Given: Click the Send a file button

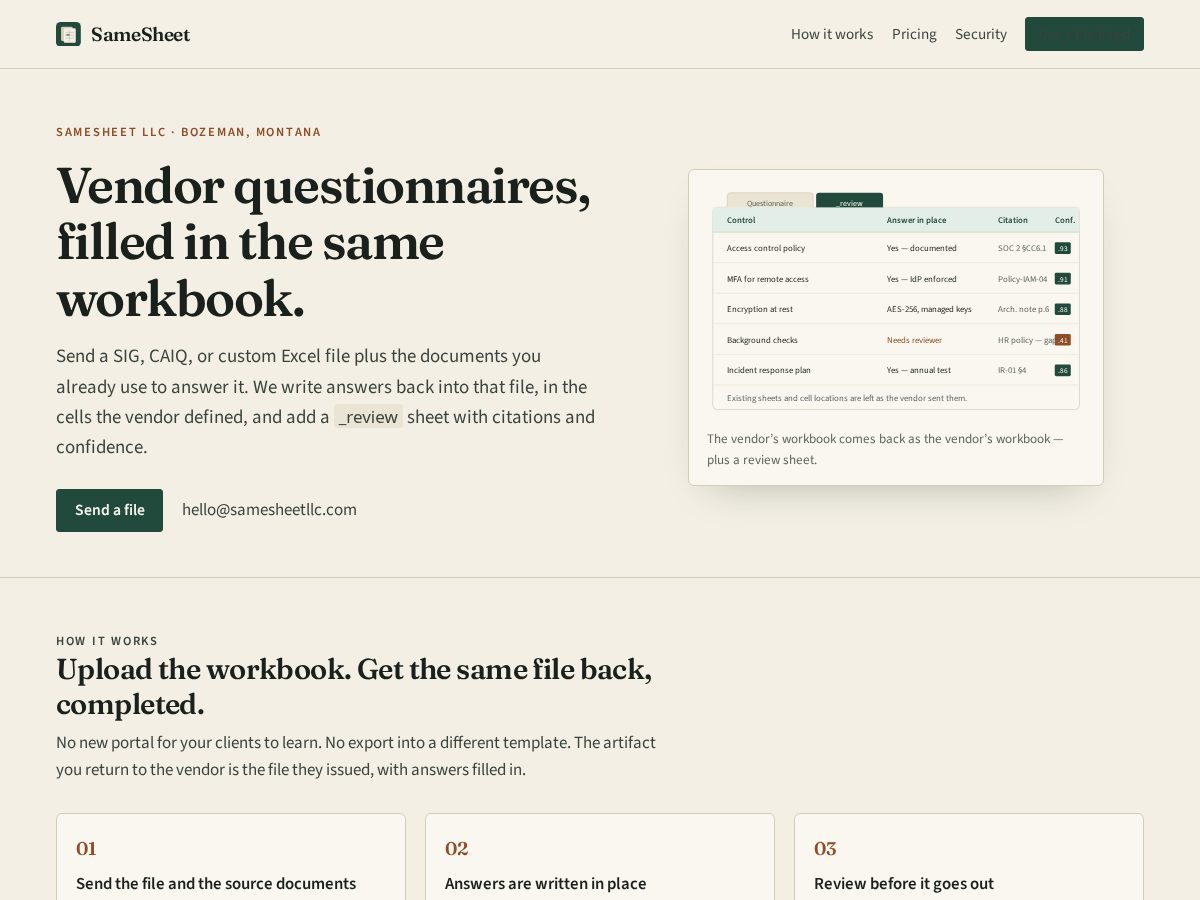Looking at the screenshot, I should [x=109, y=510].
